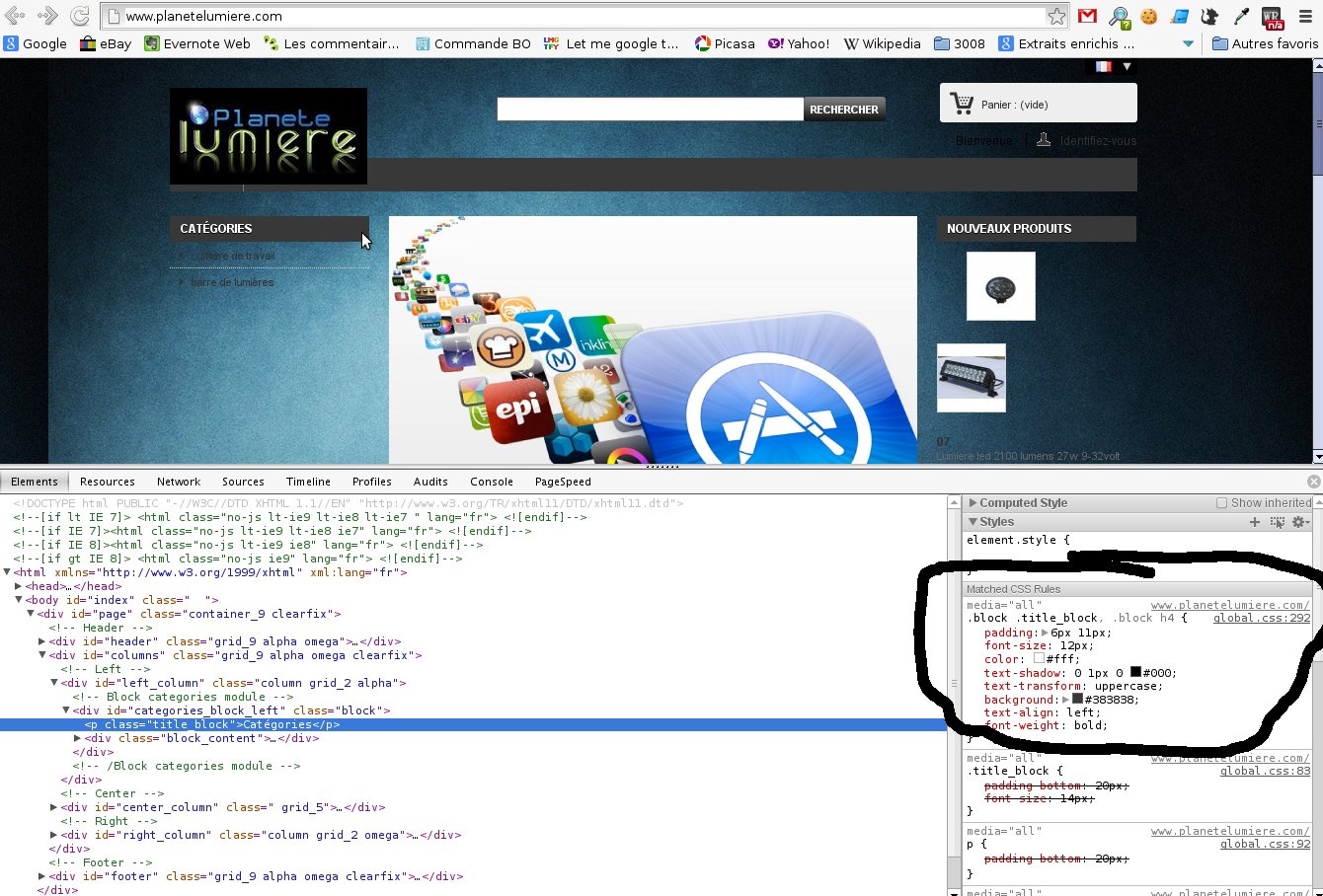Click the #fff color swatch
This screenshot has height=896, width=1323.
[x=1039, y=658]
